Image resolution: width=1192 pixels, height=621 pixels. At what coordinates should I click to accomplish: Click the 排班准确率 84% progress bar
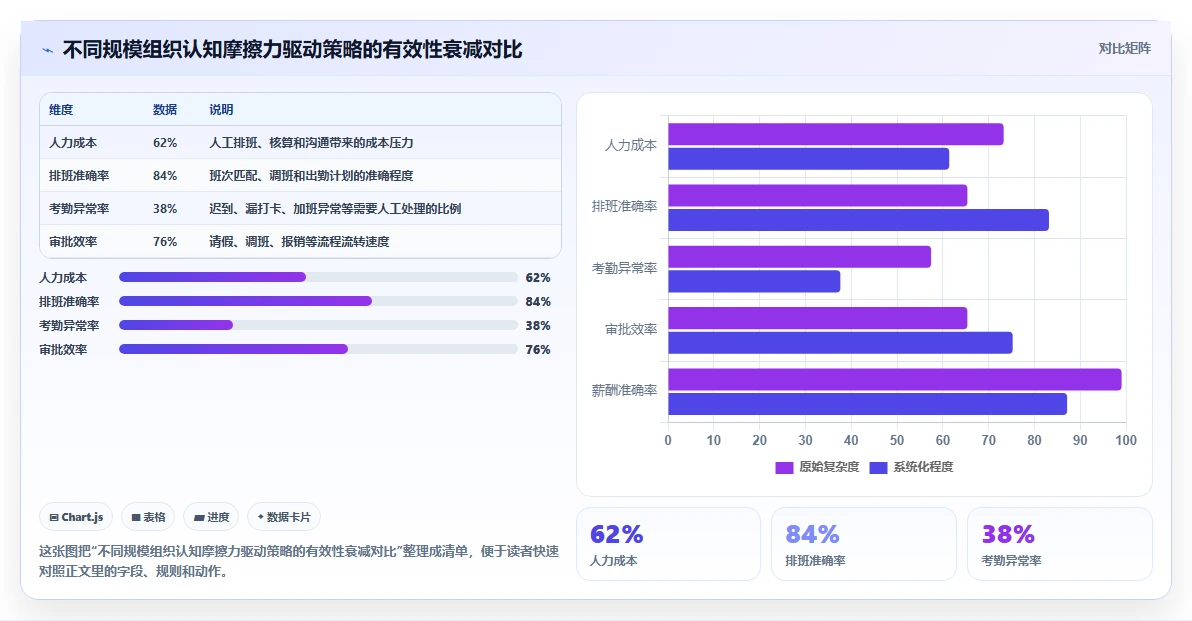pyautogui.click(x=319, y=301)
